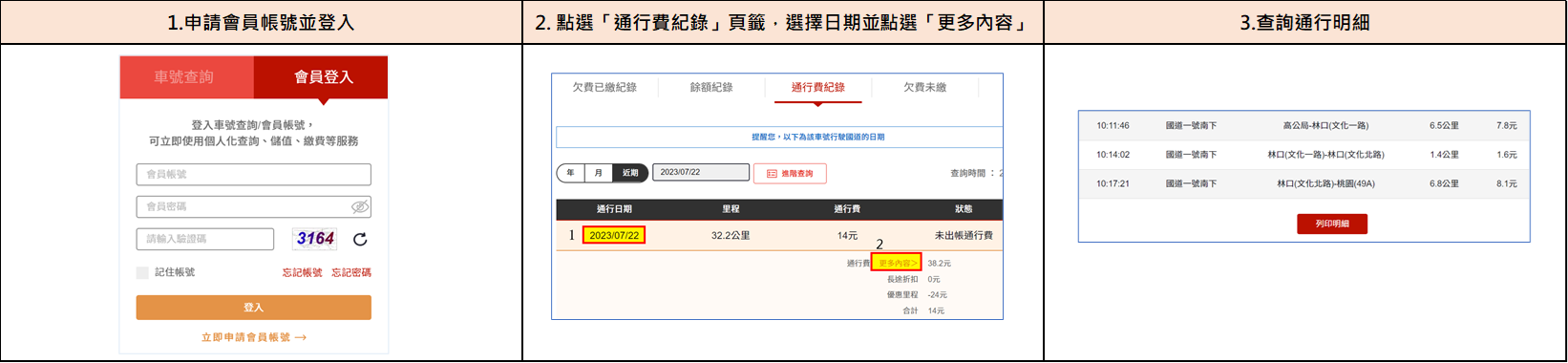Choose the 月 period toggle
This screenshot has height=363, width=1568.
pyautogui.click(x=598, y=173)
